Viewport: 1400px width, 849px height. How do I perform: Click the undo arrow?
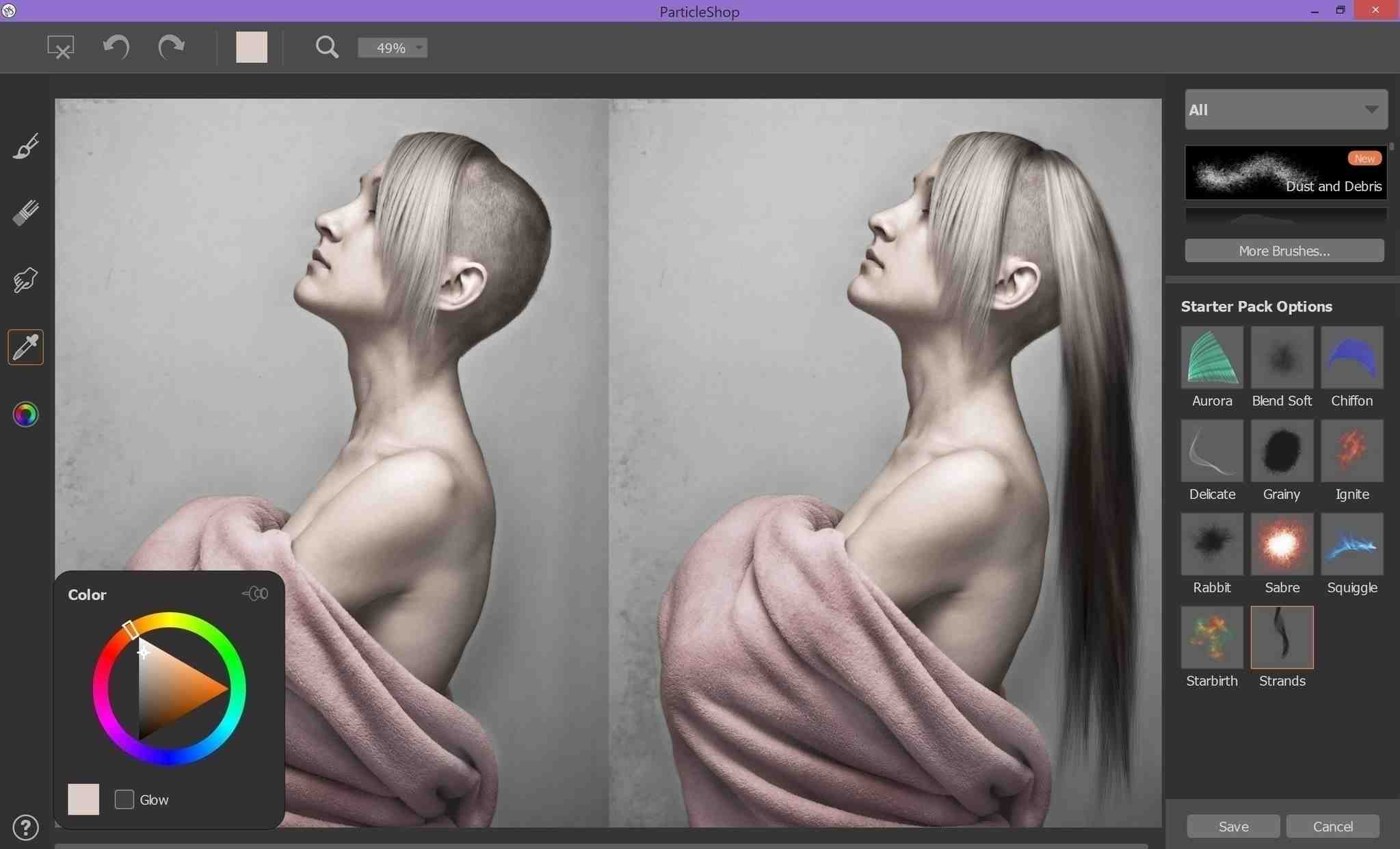[x=116, y=47]
